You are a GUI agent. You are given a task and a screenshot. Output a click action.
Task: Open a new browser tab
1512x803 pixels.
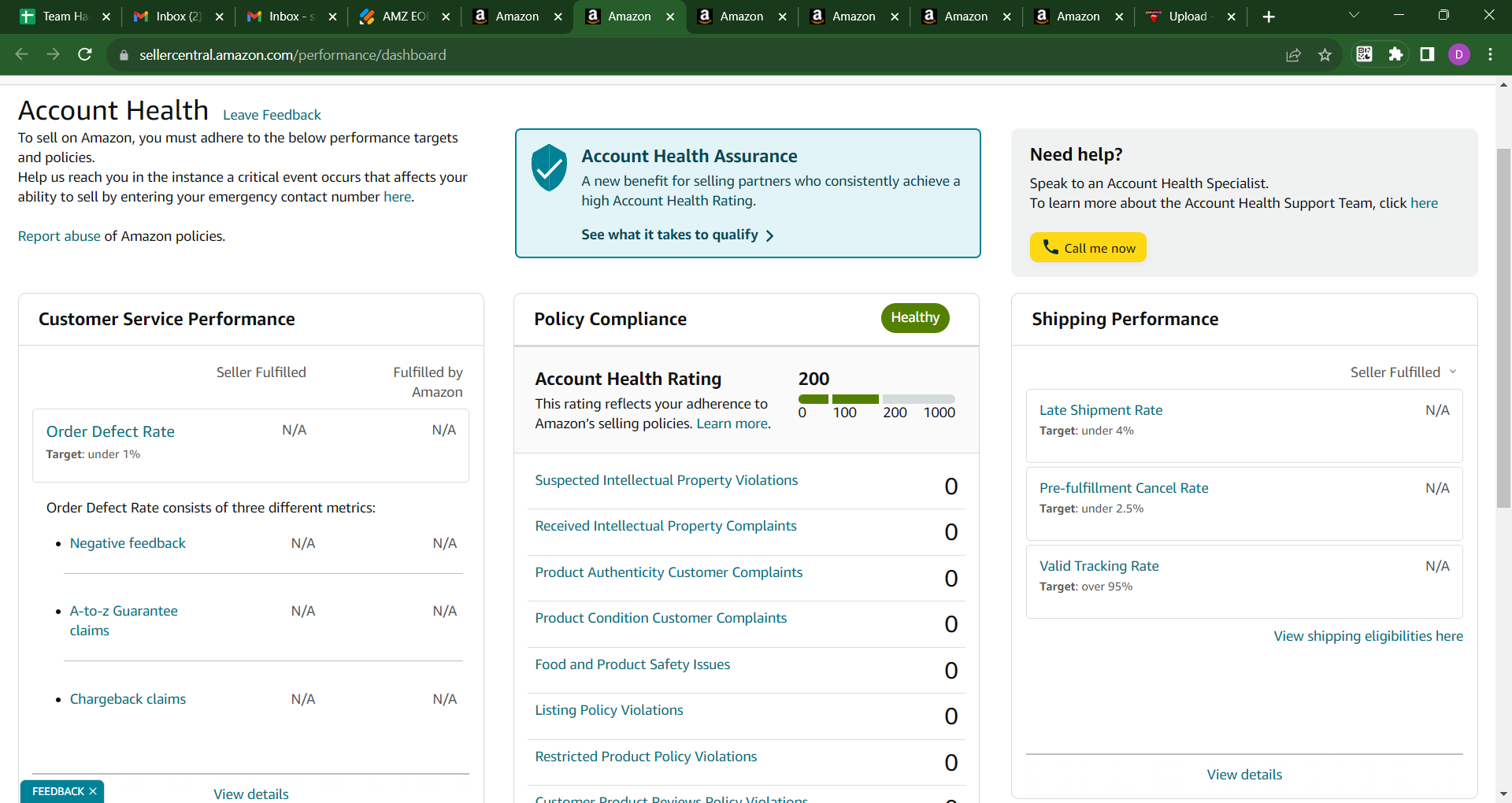point(1269,17)
